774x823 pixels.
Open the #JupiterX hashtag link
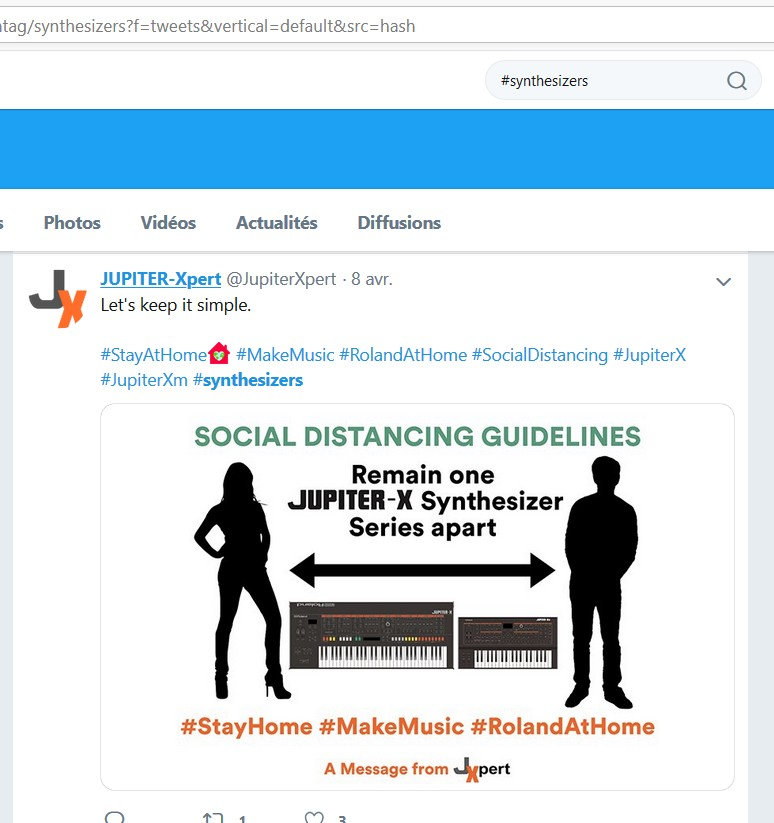click(x=650, y=355)
